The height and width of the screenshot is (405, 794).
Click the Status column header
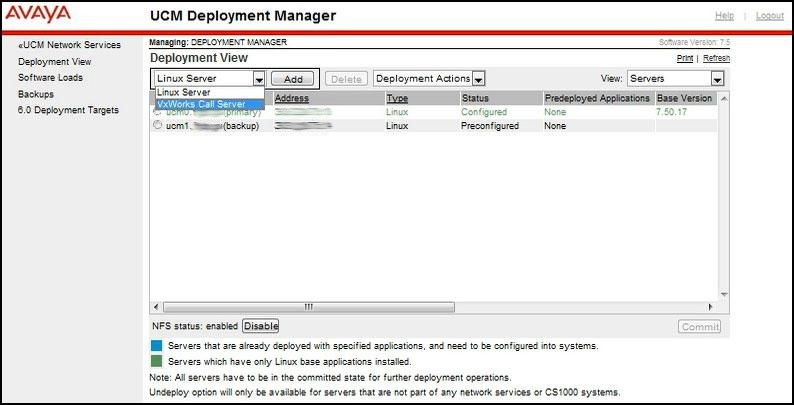pyautogui.click(x=475, y=98)
